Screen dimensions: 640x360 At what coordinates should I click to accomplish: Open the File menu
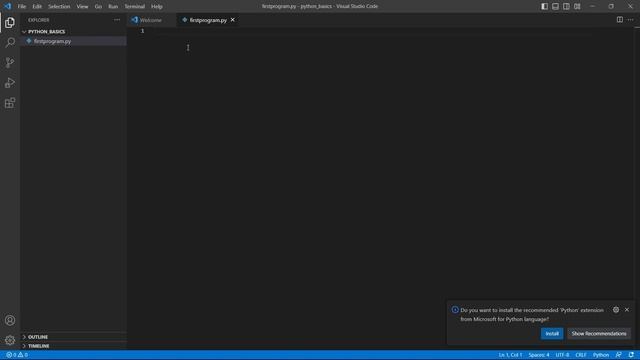pyautogui.click(x=22, y=6)
